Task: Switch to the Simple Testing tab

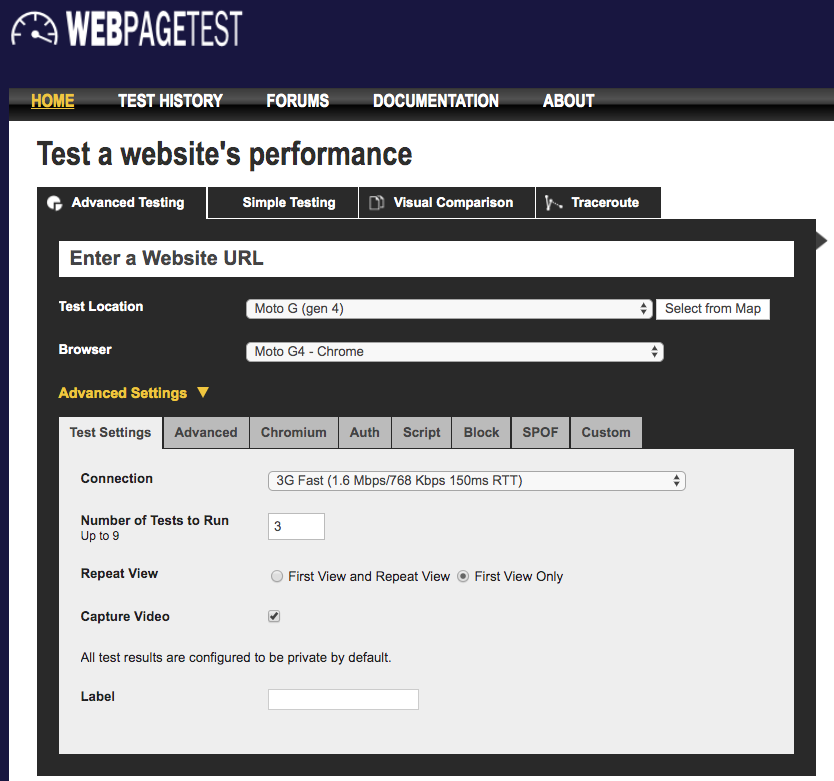Action: point(282,203)
